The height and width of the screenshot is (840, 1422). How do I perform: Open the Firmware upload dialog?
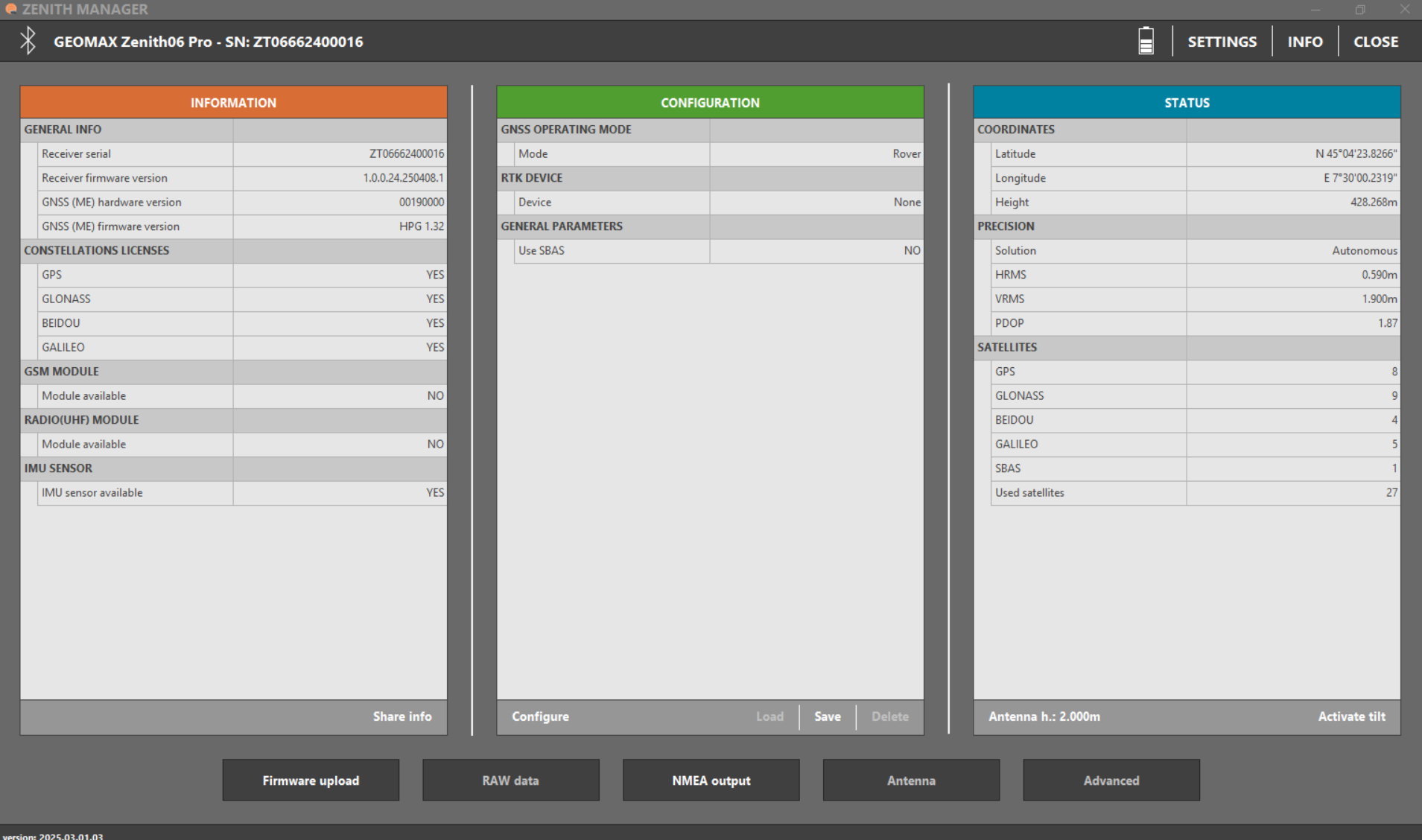point(311,780)
